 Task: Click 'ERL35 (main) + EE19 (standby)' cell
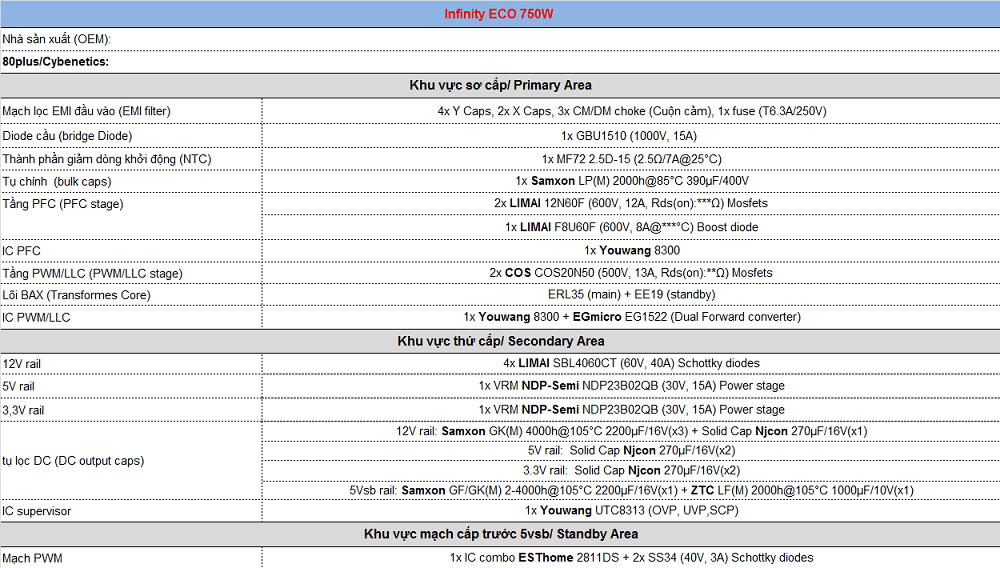tap(631, 295)
